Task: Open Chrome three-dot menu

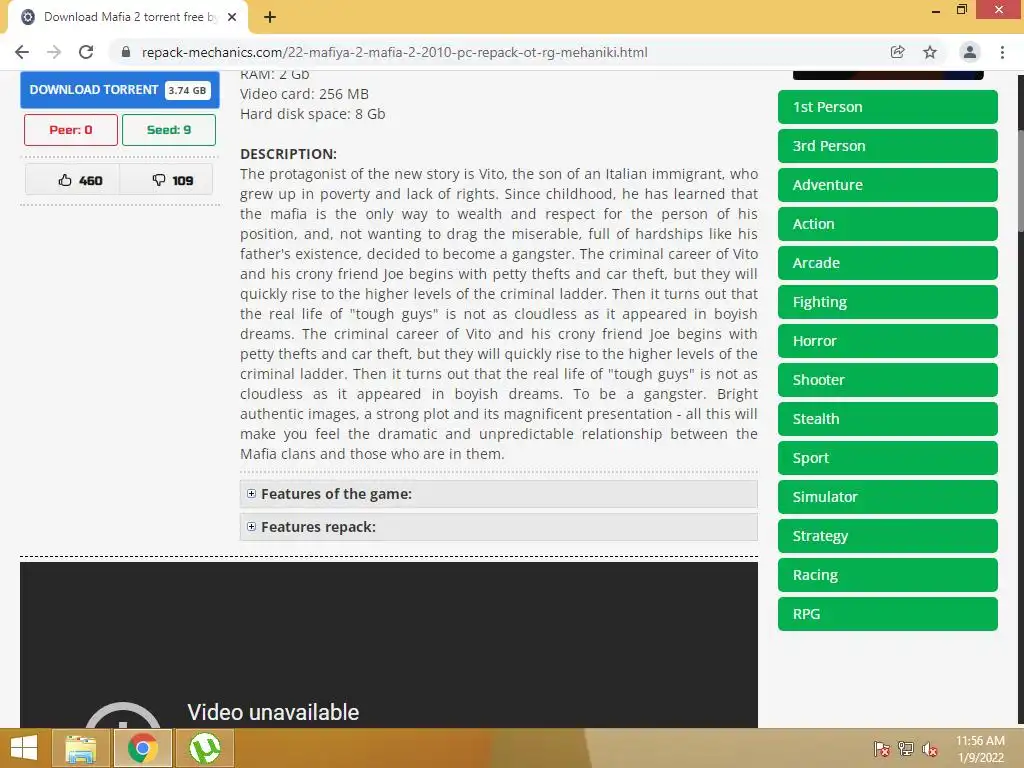Action: [1002, 52]
